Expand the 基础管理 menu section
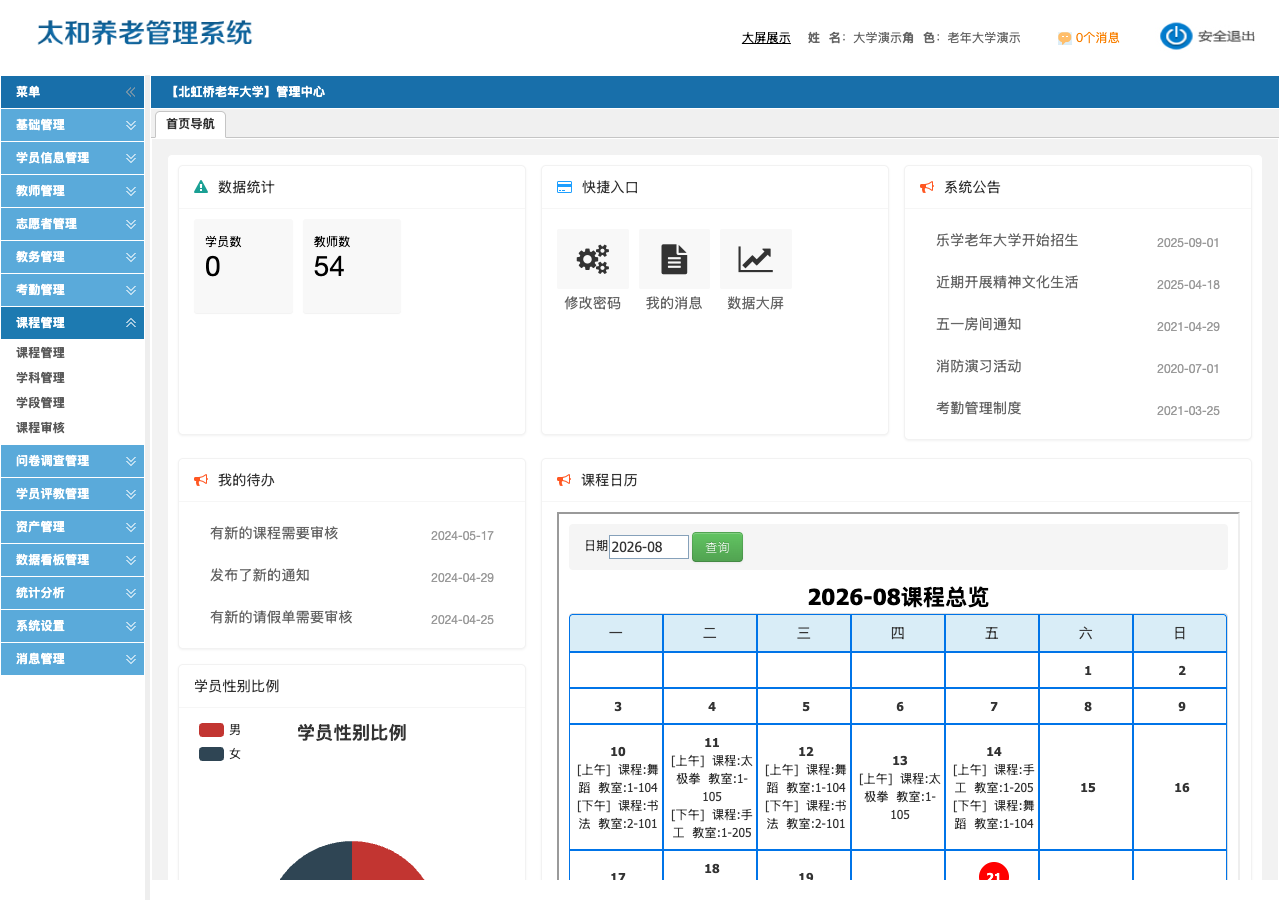The width and height of the screenshot is (1280, 900). [72, 125]
